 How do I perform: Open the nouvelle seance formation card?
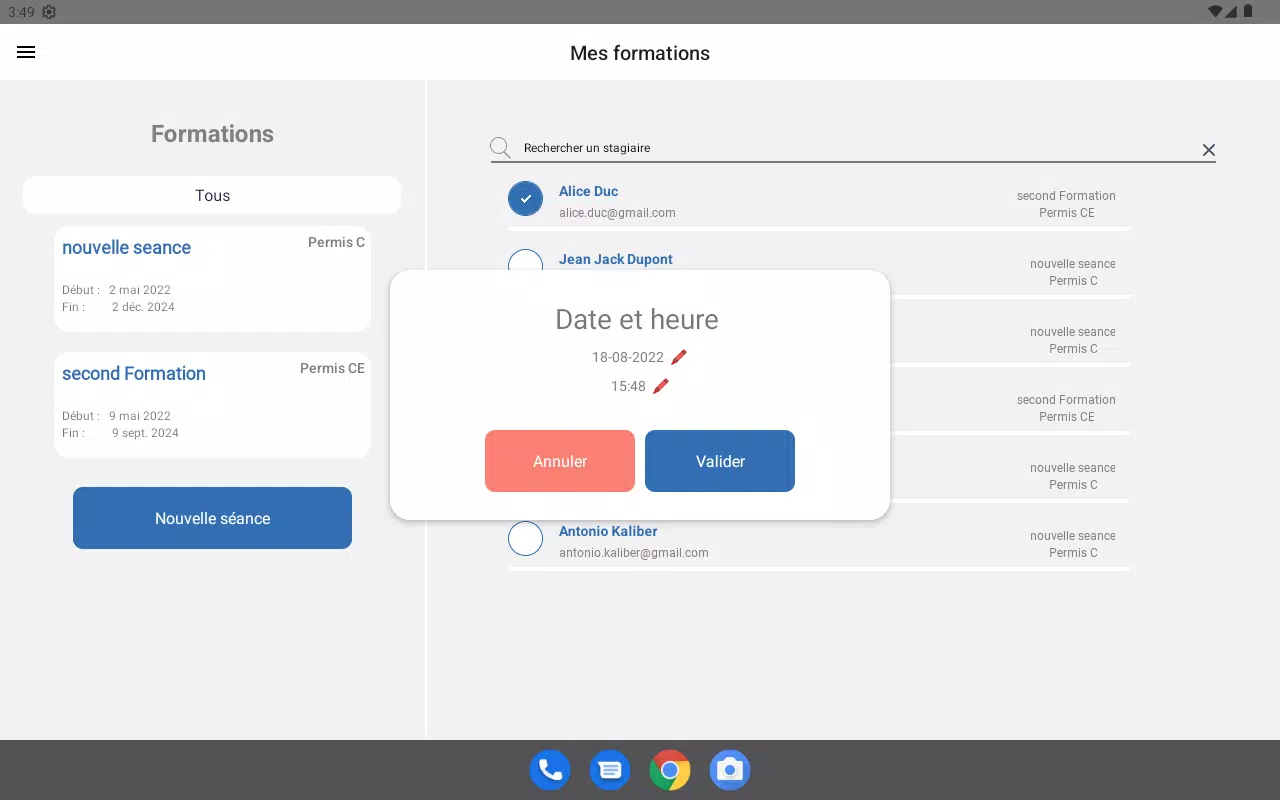[x=212, y=279]
